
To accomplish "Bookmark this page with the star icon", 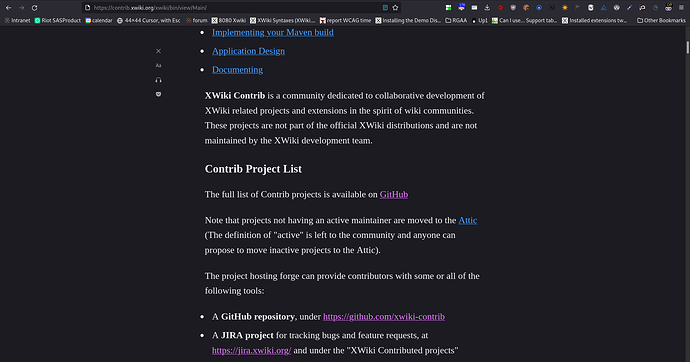I will pos(395,7).
